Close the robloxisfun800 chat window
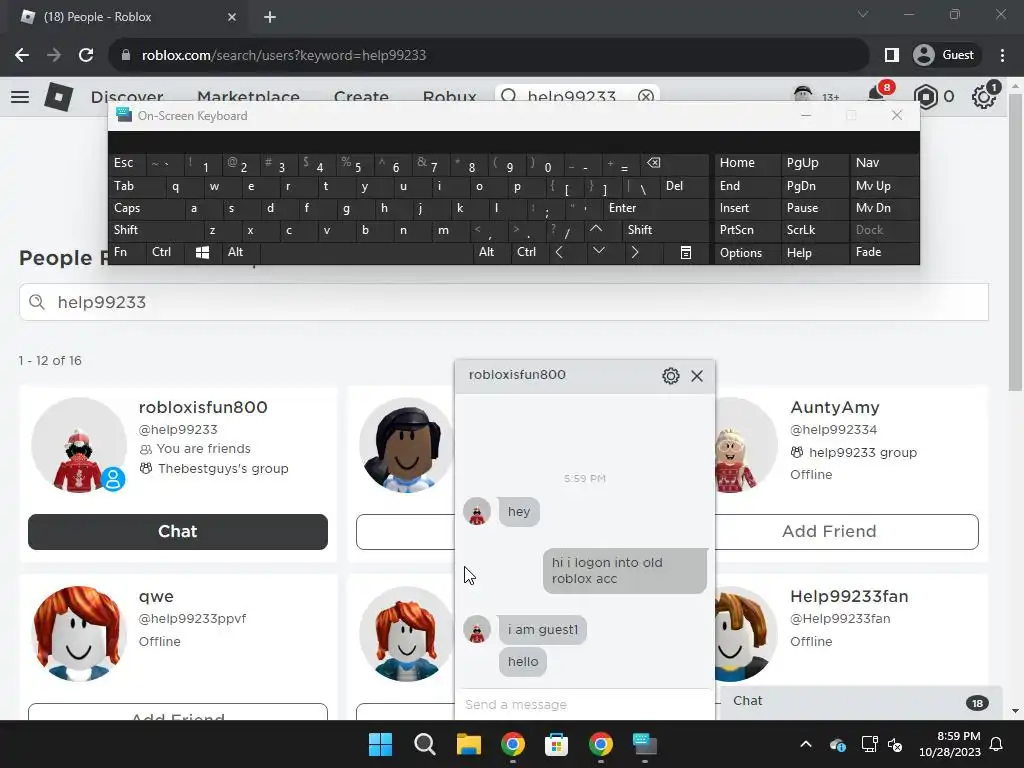This screenshot has width=1024, height=768. [697, 376]
